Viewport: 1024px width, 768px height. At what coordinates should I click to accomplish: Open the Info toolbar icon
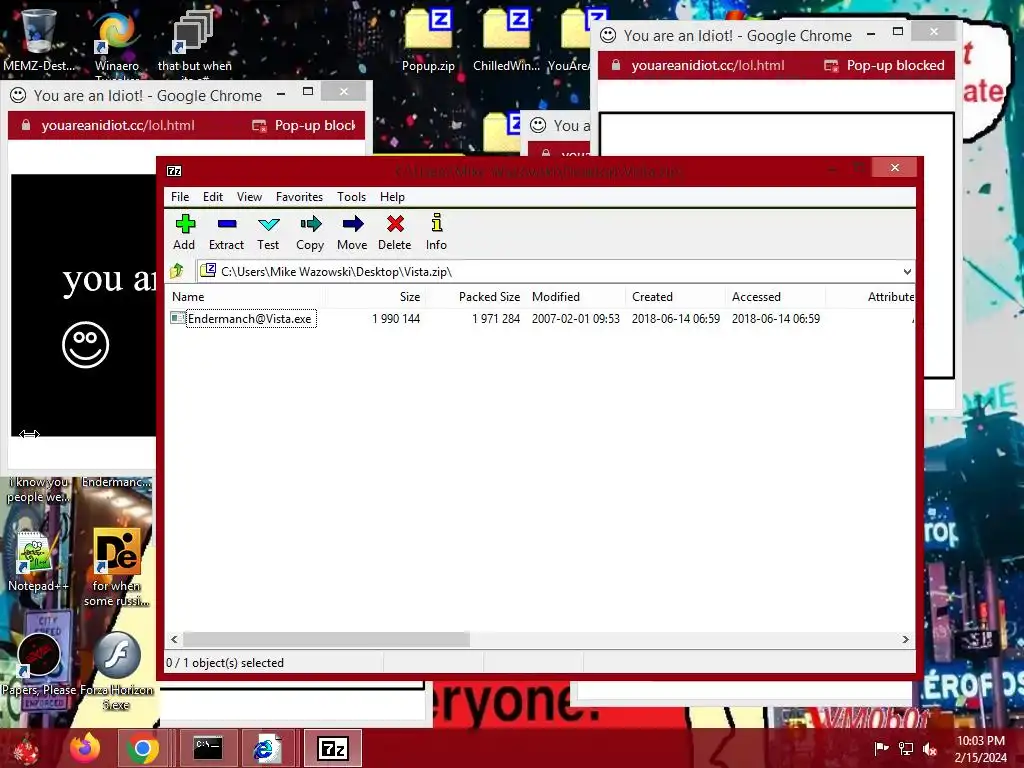click(x=436, y=232)
